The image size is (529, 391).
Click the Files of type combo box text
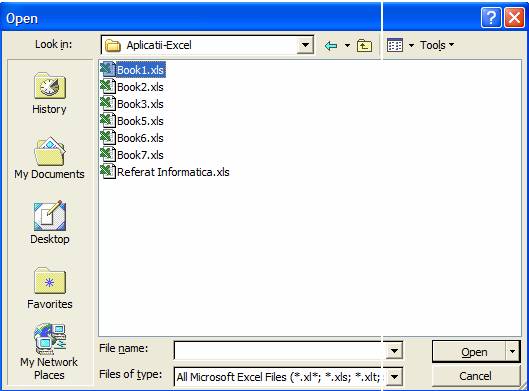coord(280,376)
